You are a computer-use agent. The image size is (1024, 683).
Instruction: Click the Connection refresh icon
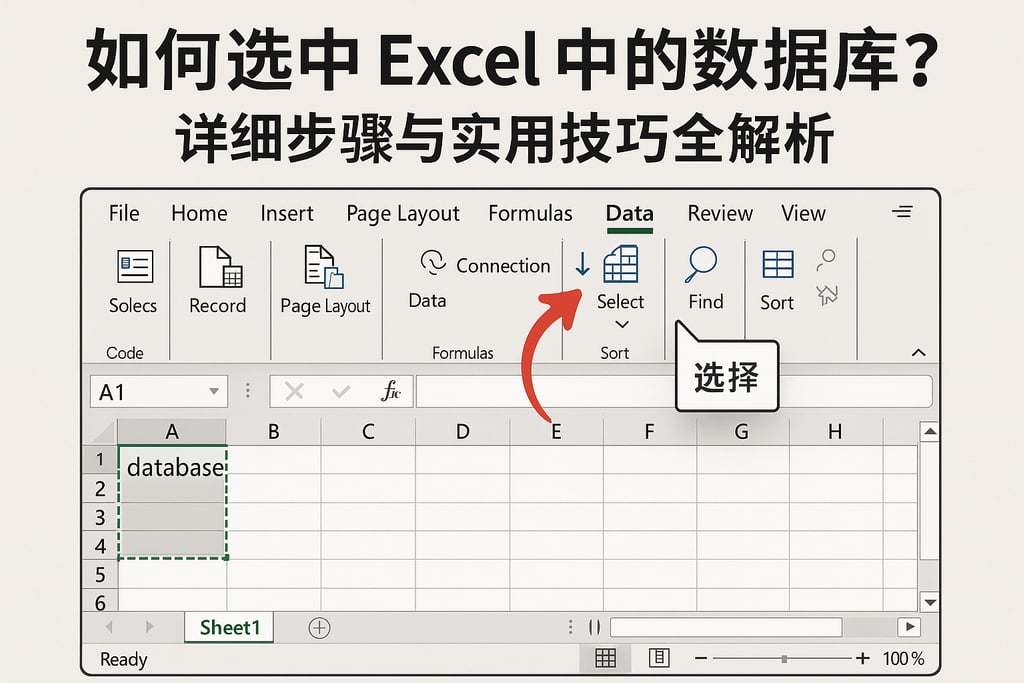point(432,263)
